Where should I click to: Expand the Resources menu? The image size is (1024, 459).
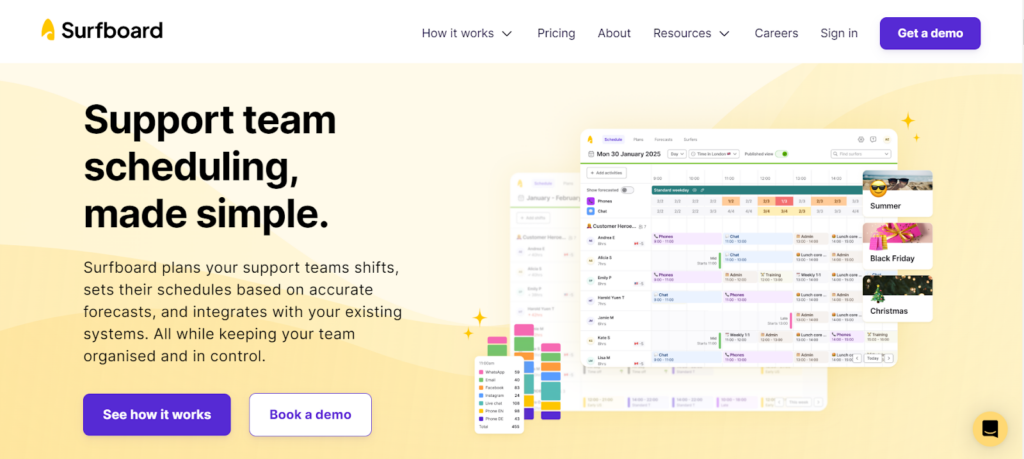pyautogui.click(x=692, y=33)
